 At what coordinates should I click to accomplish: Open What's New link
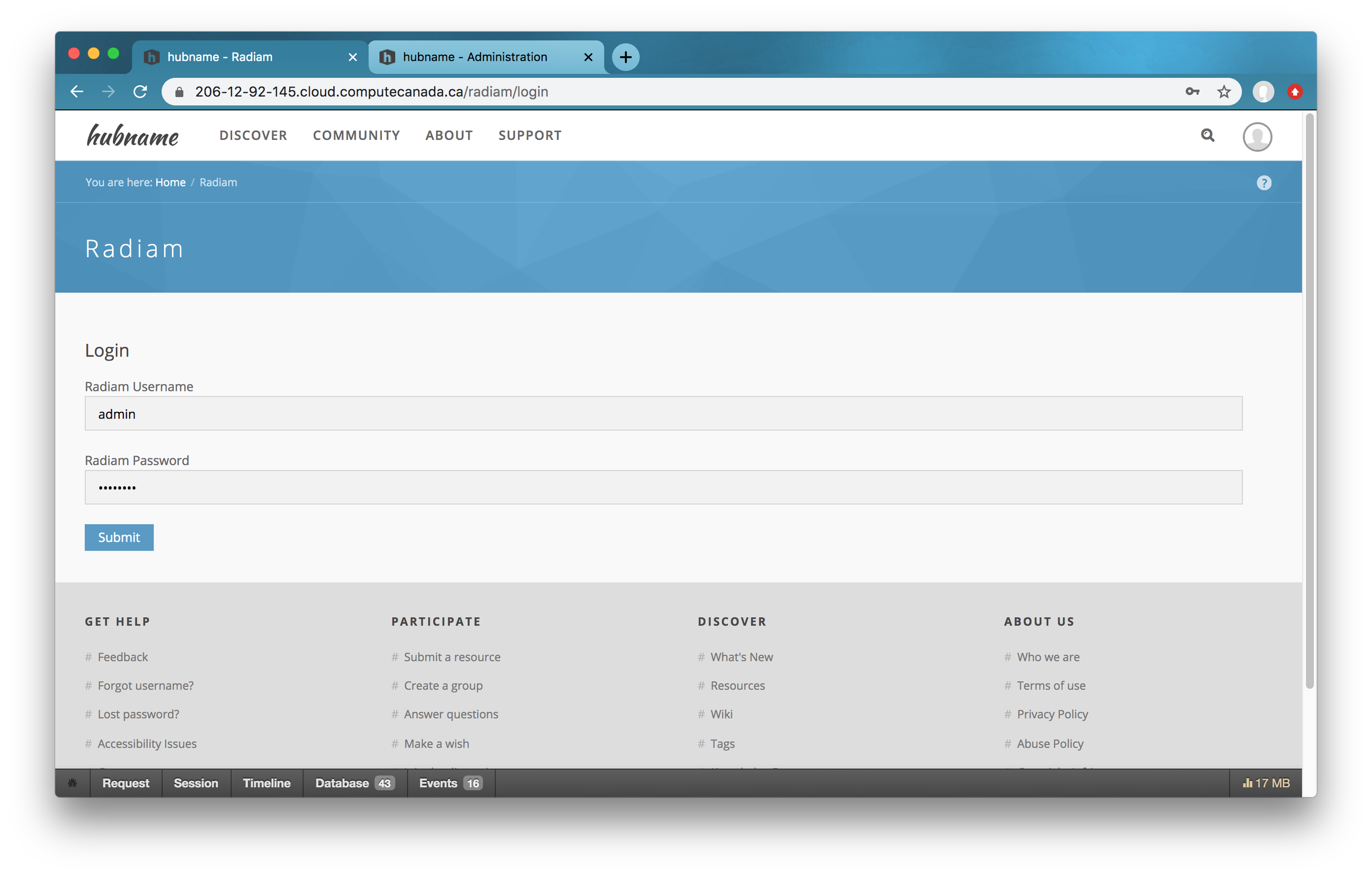point(742,657)
